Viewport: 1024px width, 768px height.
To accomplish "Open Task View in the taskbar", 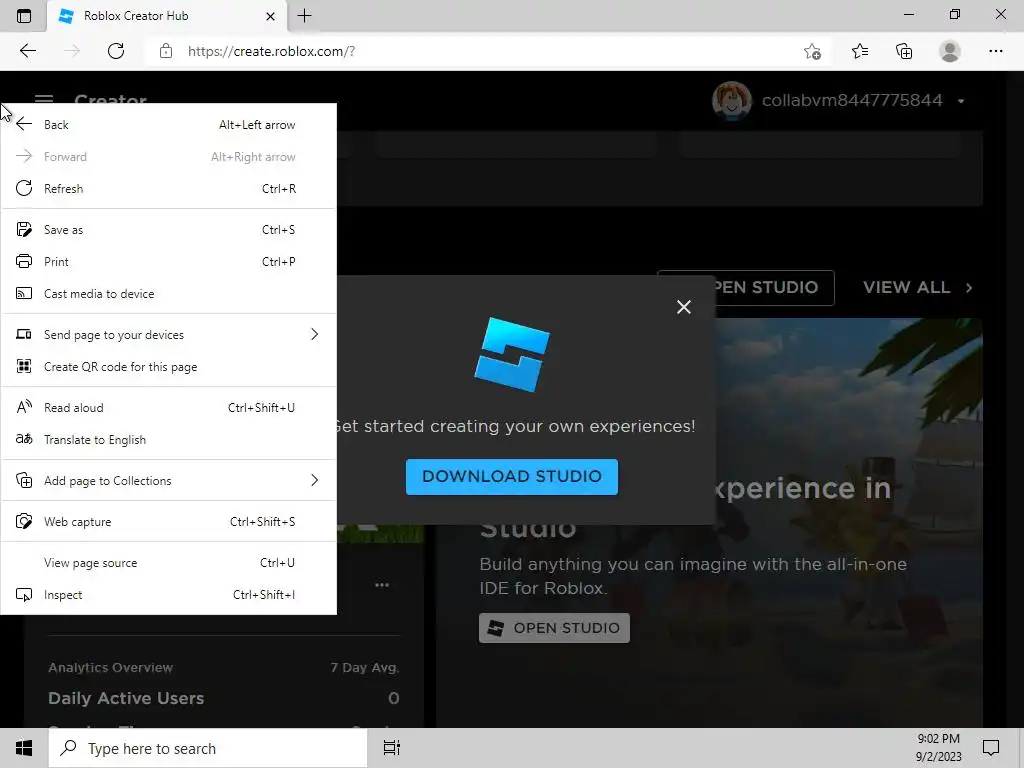I will point(392,748).
